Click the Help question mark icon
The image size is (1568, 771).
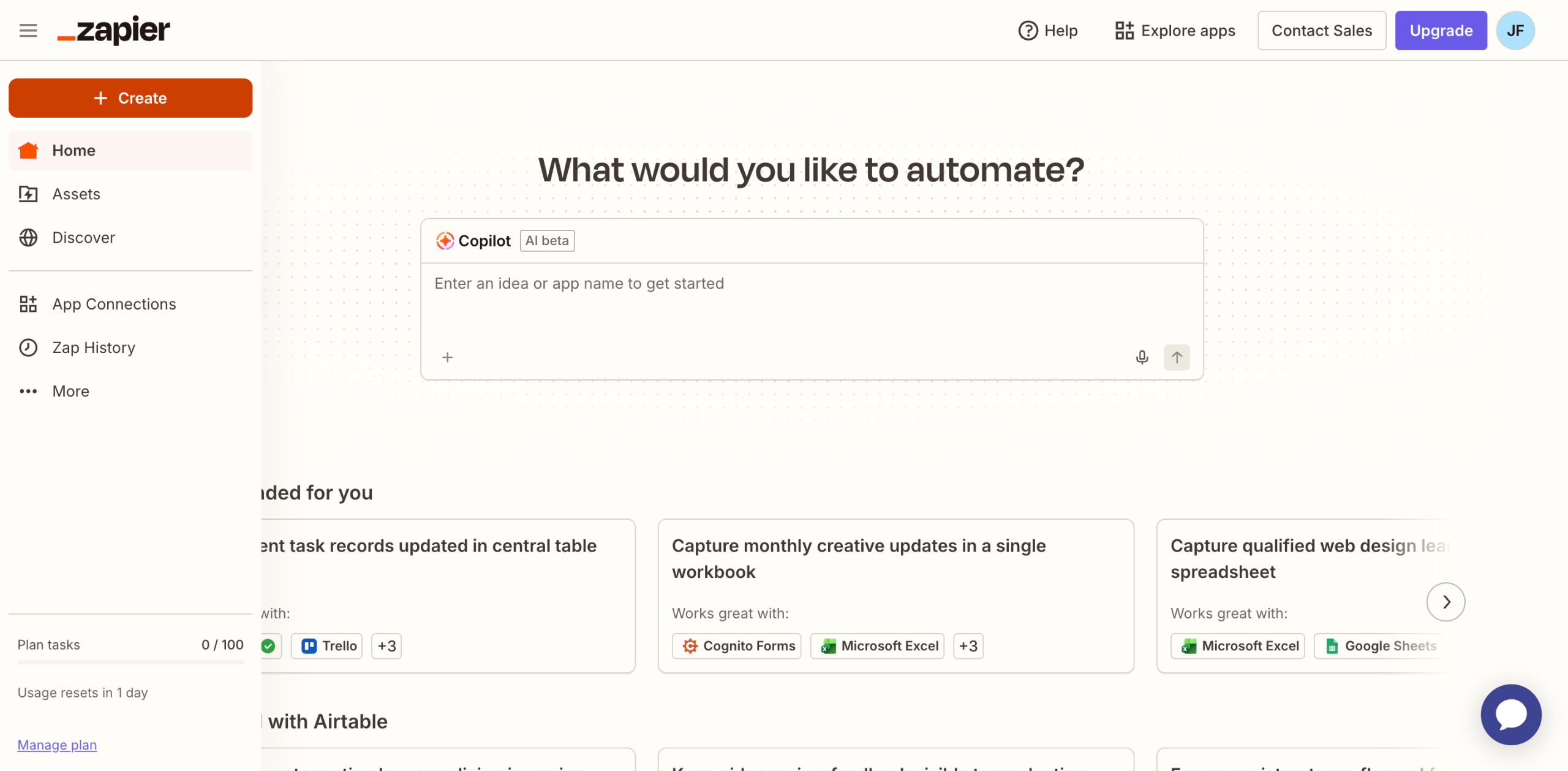1028,31
